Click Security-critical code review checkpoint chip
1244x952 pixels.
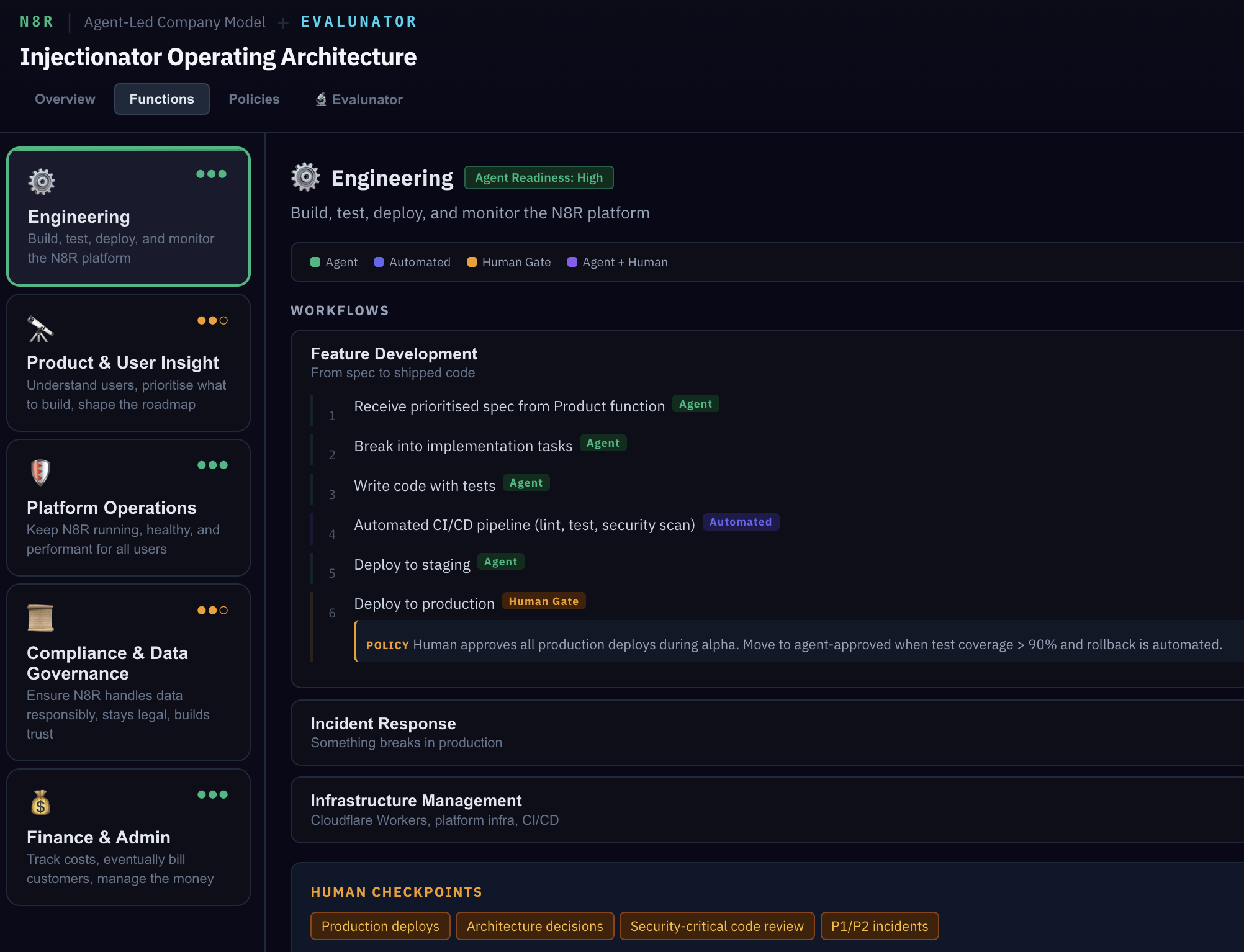pos(717,926)
